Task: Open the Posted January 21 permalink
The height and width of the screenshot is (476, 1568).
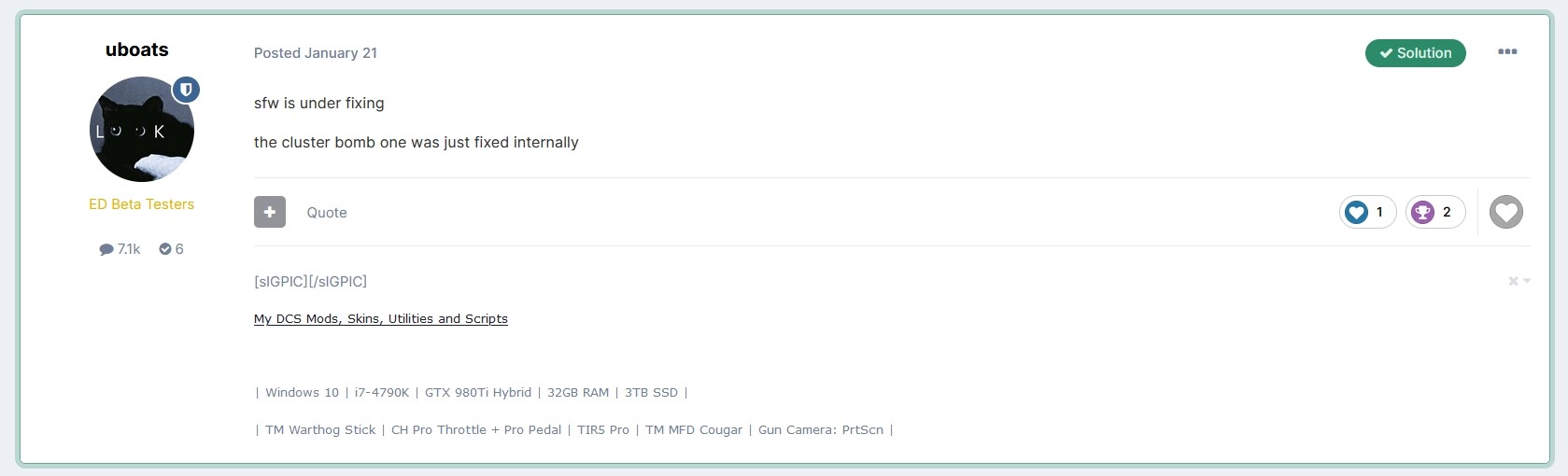Action: (x=316, y=53)
